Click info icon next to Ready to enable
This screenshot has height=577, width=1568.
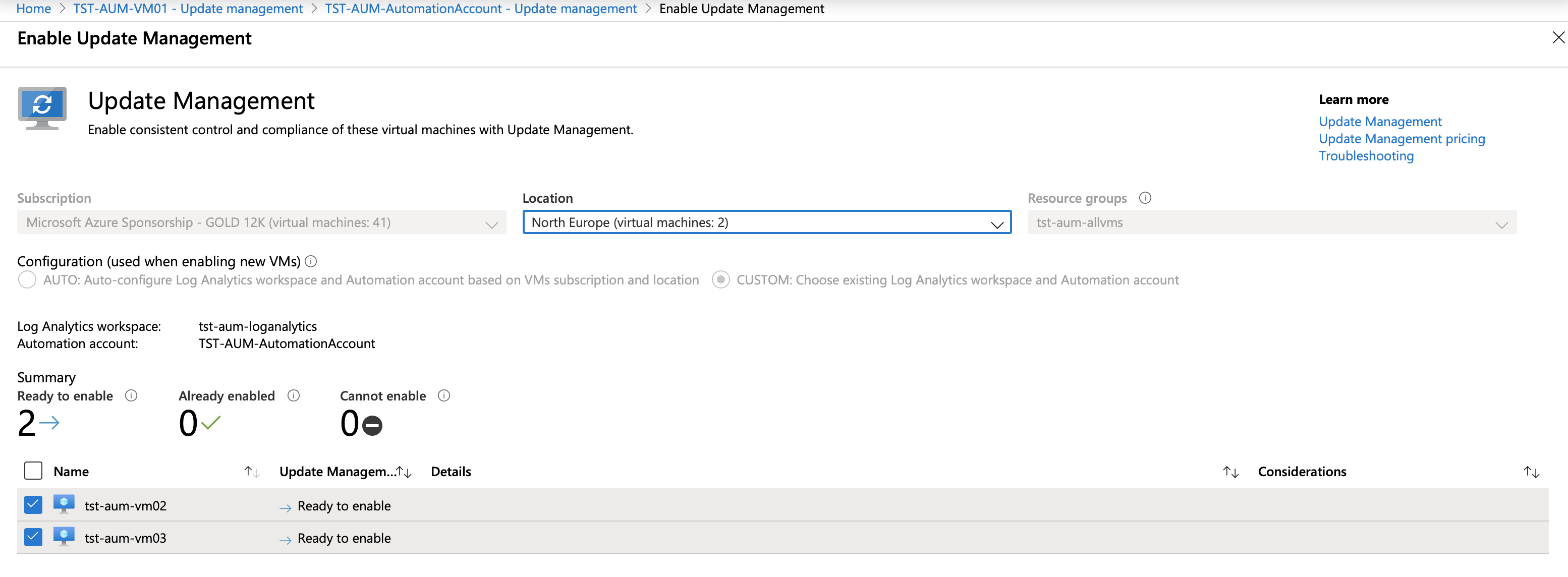131,395
